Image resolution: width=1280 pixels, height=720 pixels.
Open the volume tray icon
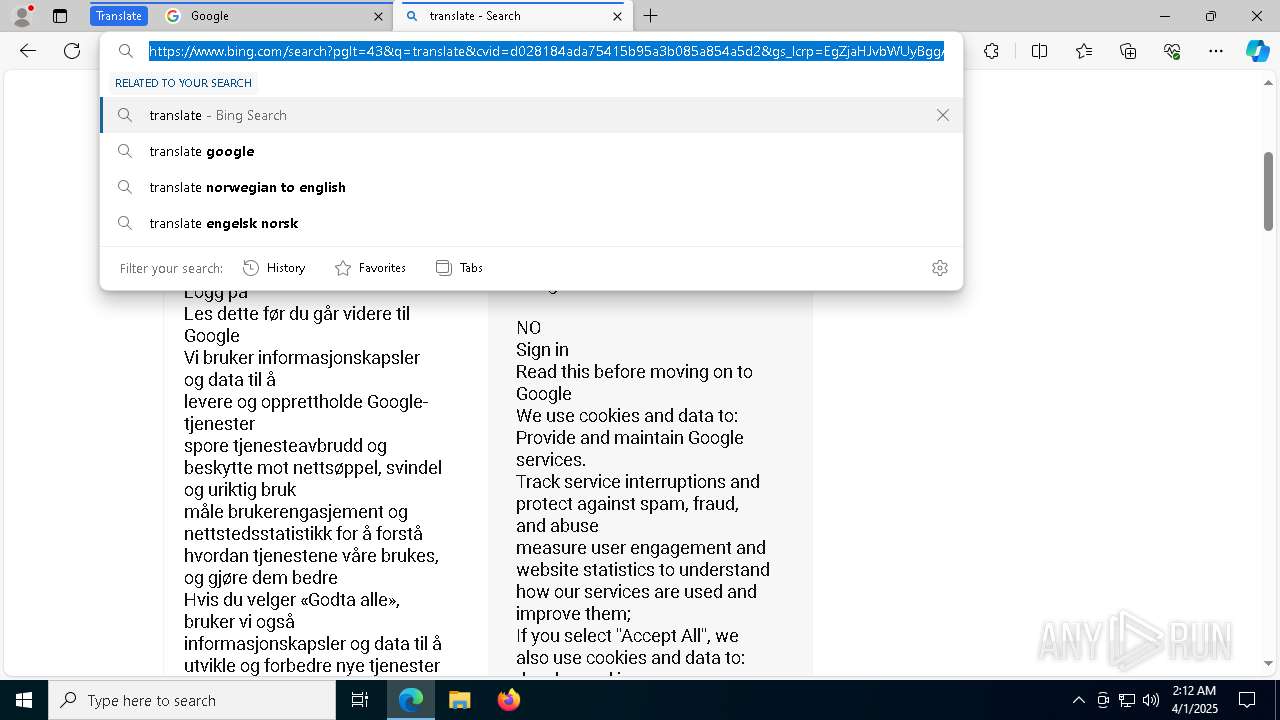point(1151,700)
